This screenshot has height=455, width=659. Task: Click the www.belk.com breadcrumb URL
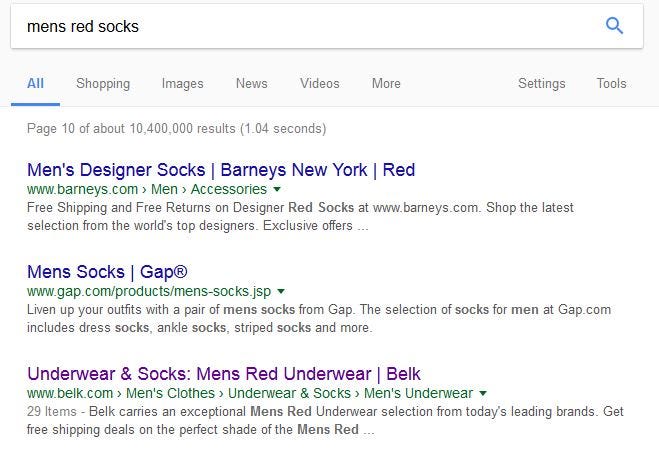[x=250, y=393]
